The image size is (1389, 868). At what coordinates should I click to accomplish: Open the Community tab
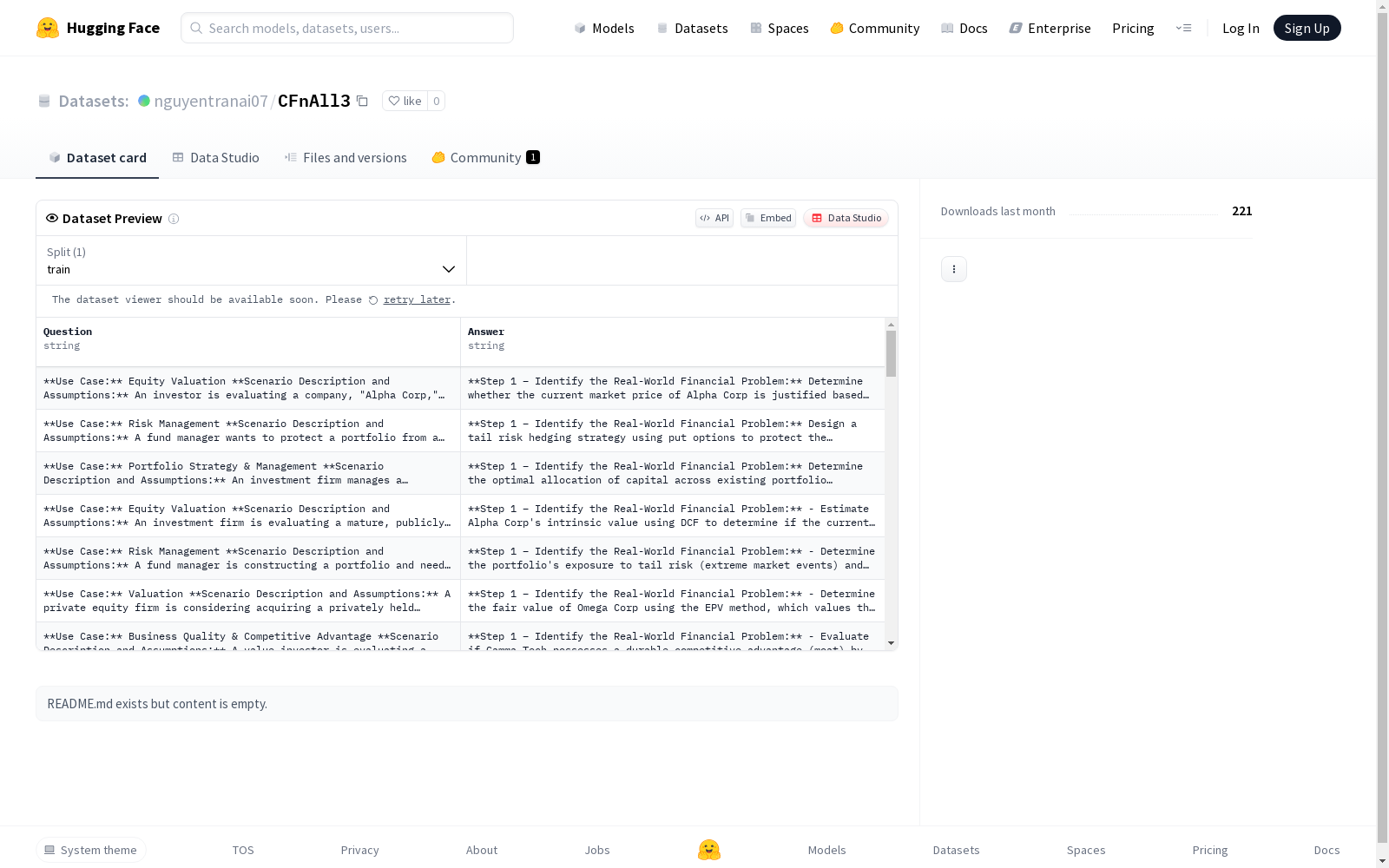click(x=485, y=157)
